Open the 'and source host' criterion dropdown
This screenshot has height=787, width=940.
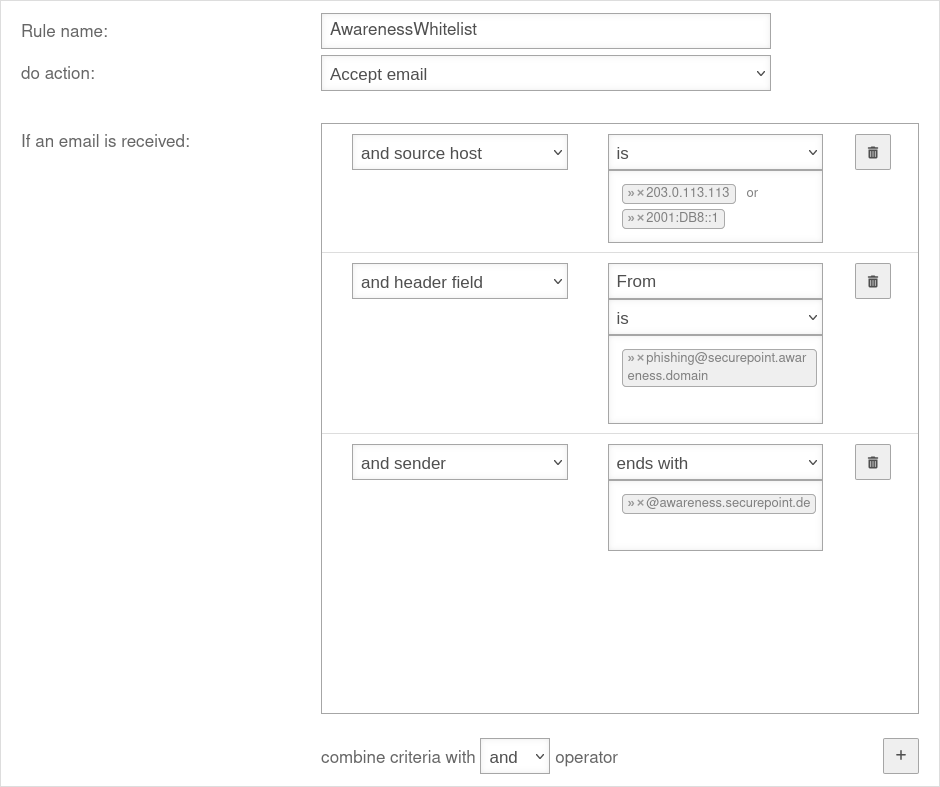click(459, 152)
